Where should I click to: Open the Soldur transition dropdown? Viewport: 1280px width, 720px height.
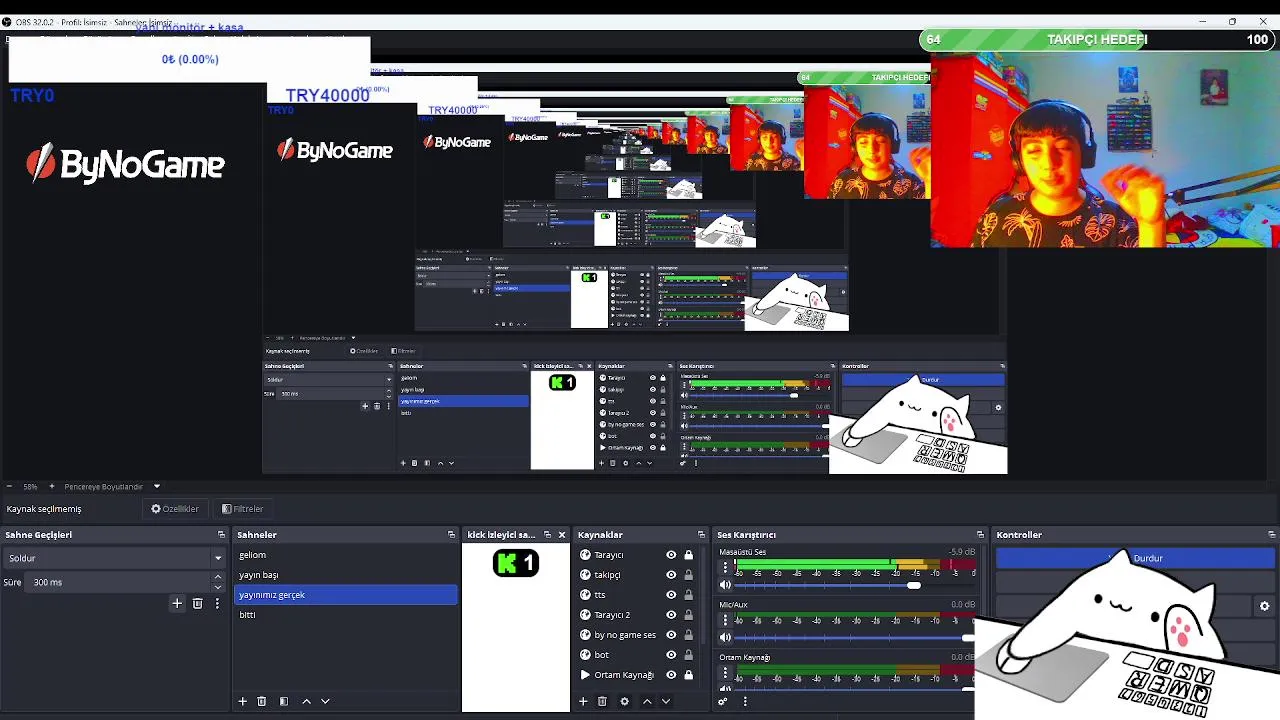114,558
